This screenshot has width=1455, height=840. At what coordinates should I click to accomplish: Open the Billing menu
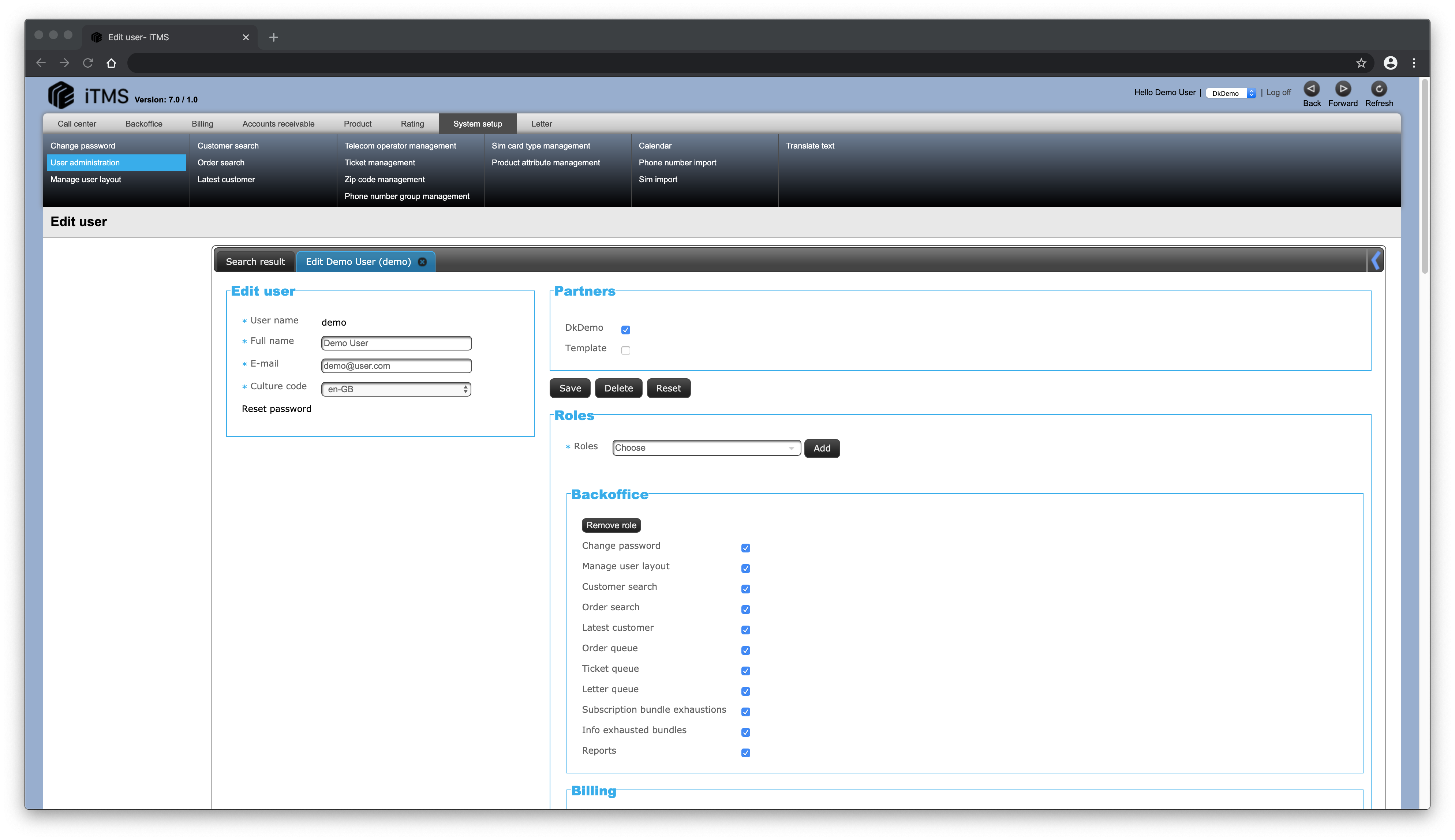click(x=202, y=124)
